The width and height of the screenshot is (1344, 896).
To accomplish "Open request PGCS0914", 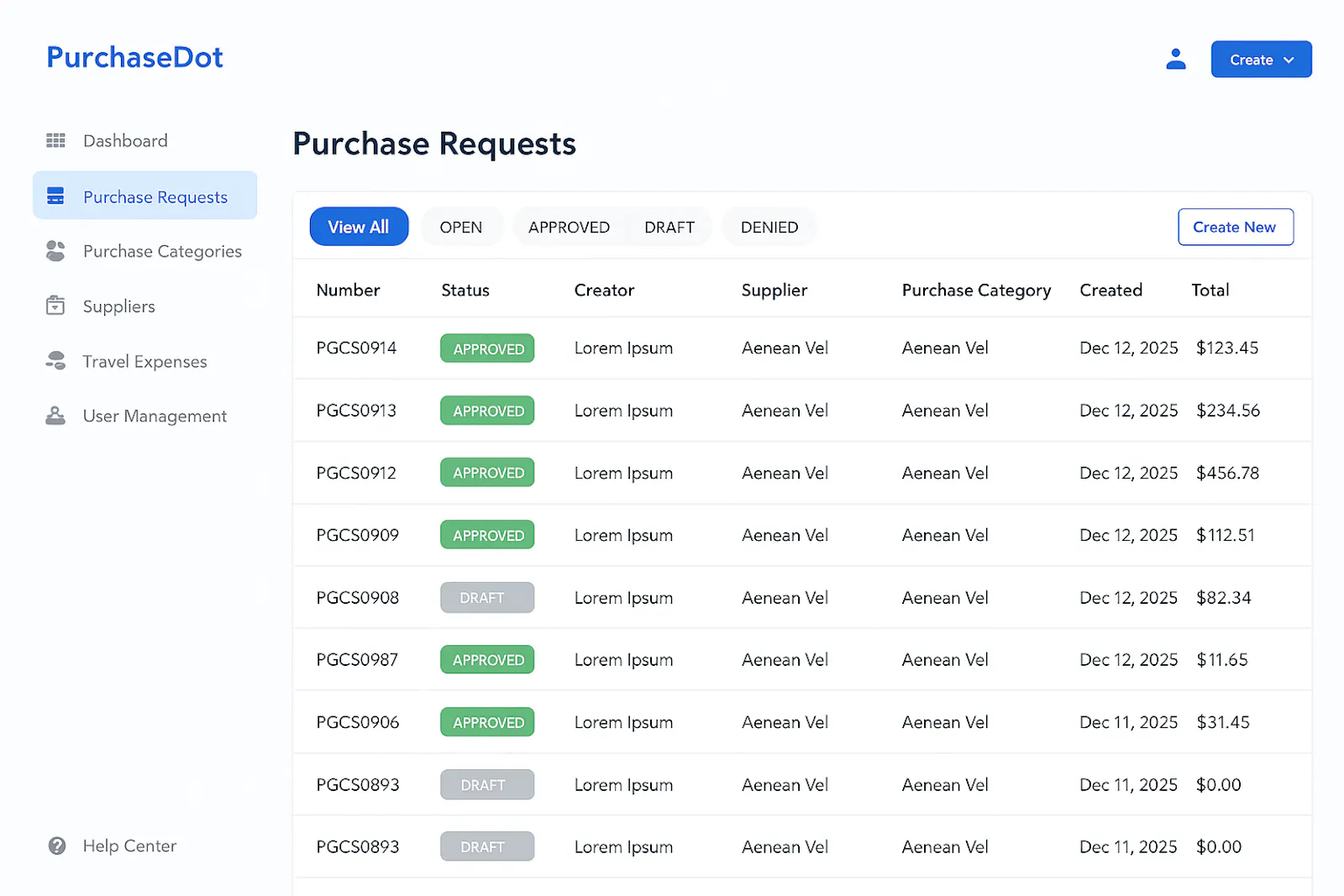I will click(356, 348).
